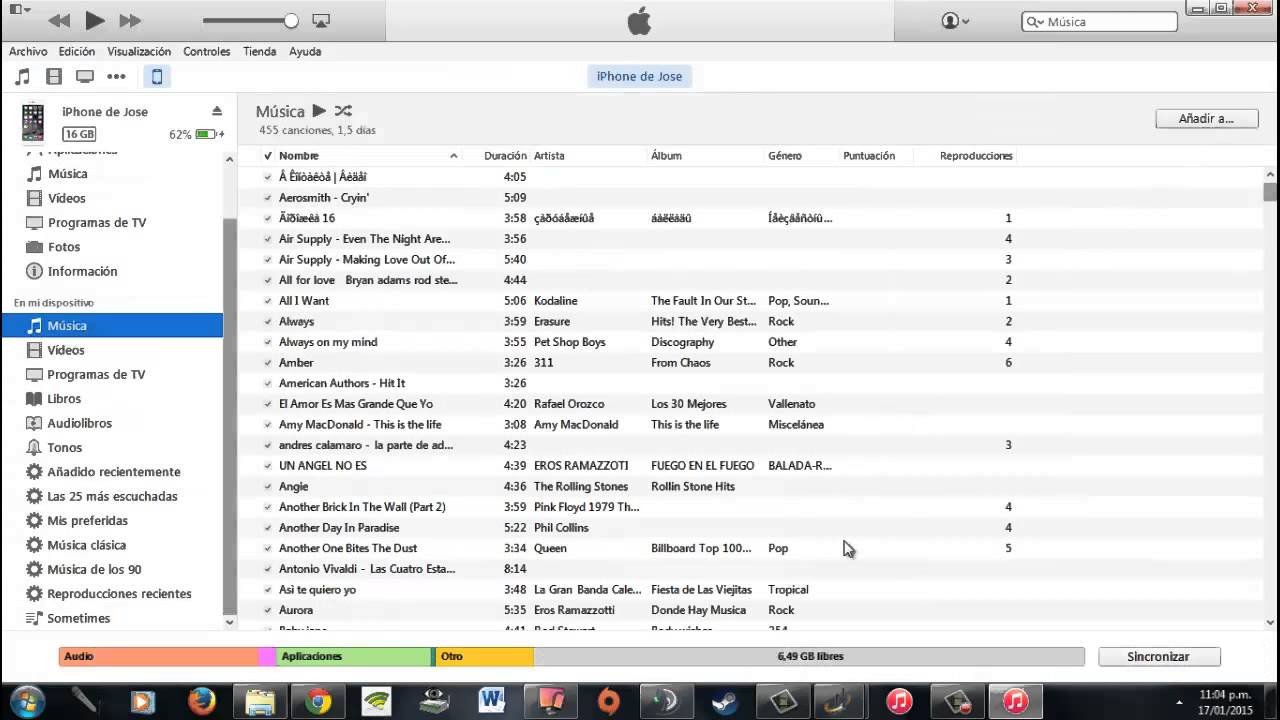Open Tonos in the sidebar
The width and height of the screenshot is (1280, 720).
(x=64, y=447)
